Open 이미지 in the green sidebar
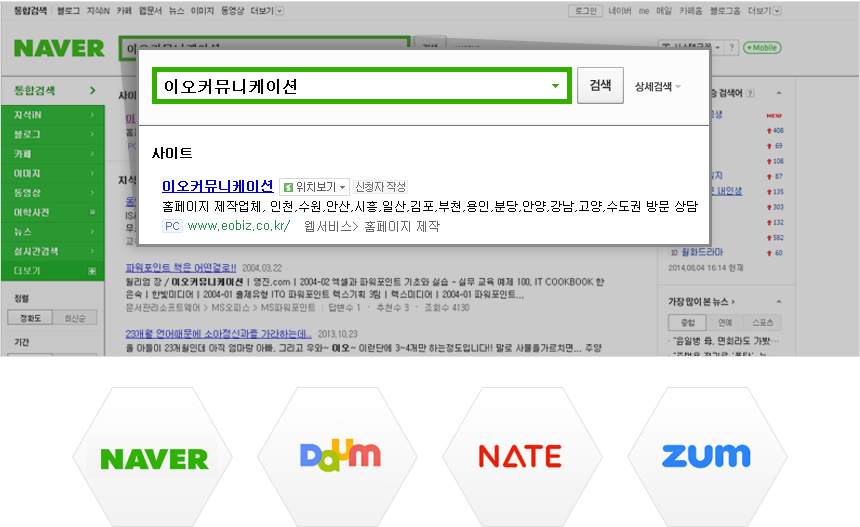 53,173
